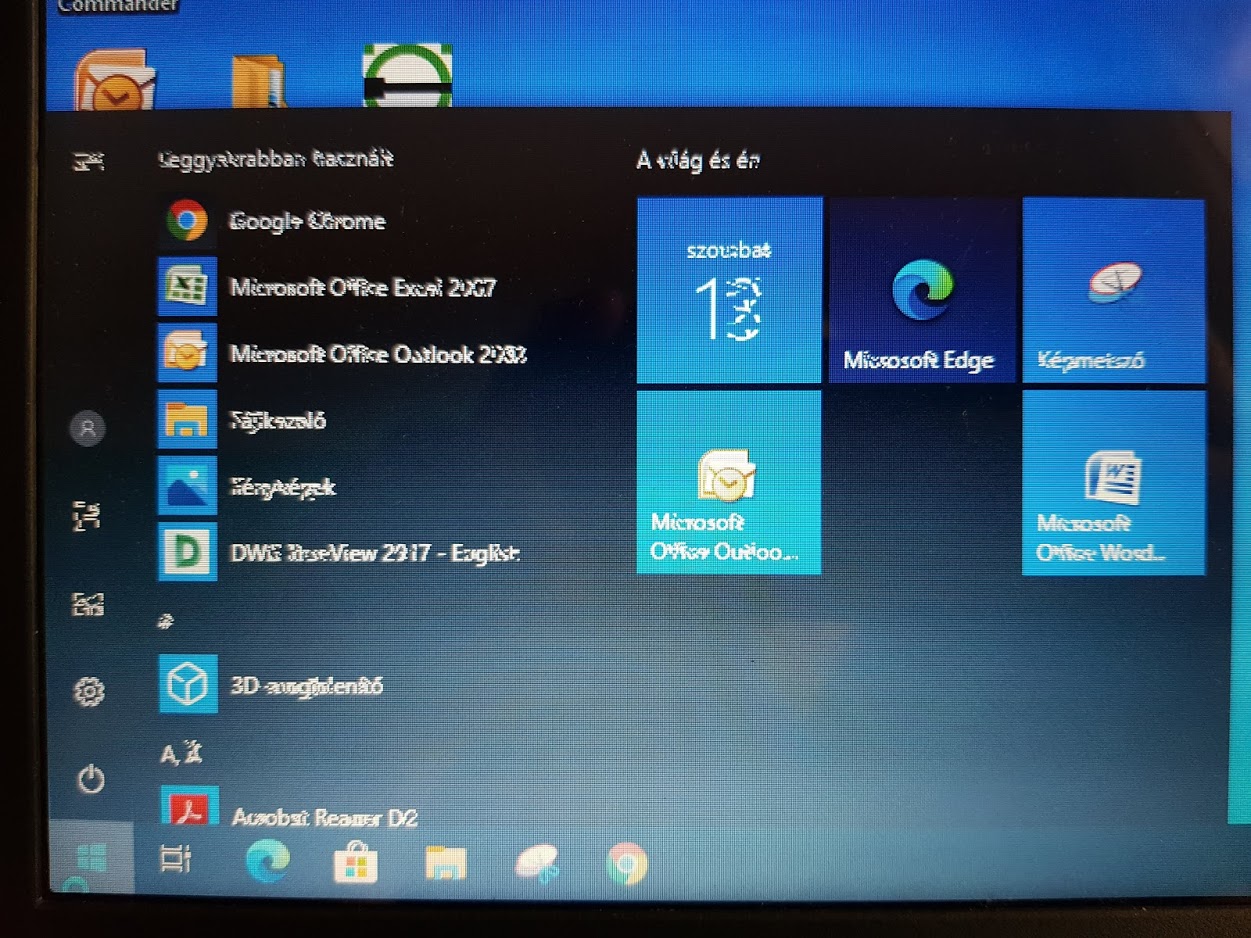Select the green circle desktop icon
The height and width of the screenshot is (938, 1251).
(x=408, y=77)
